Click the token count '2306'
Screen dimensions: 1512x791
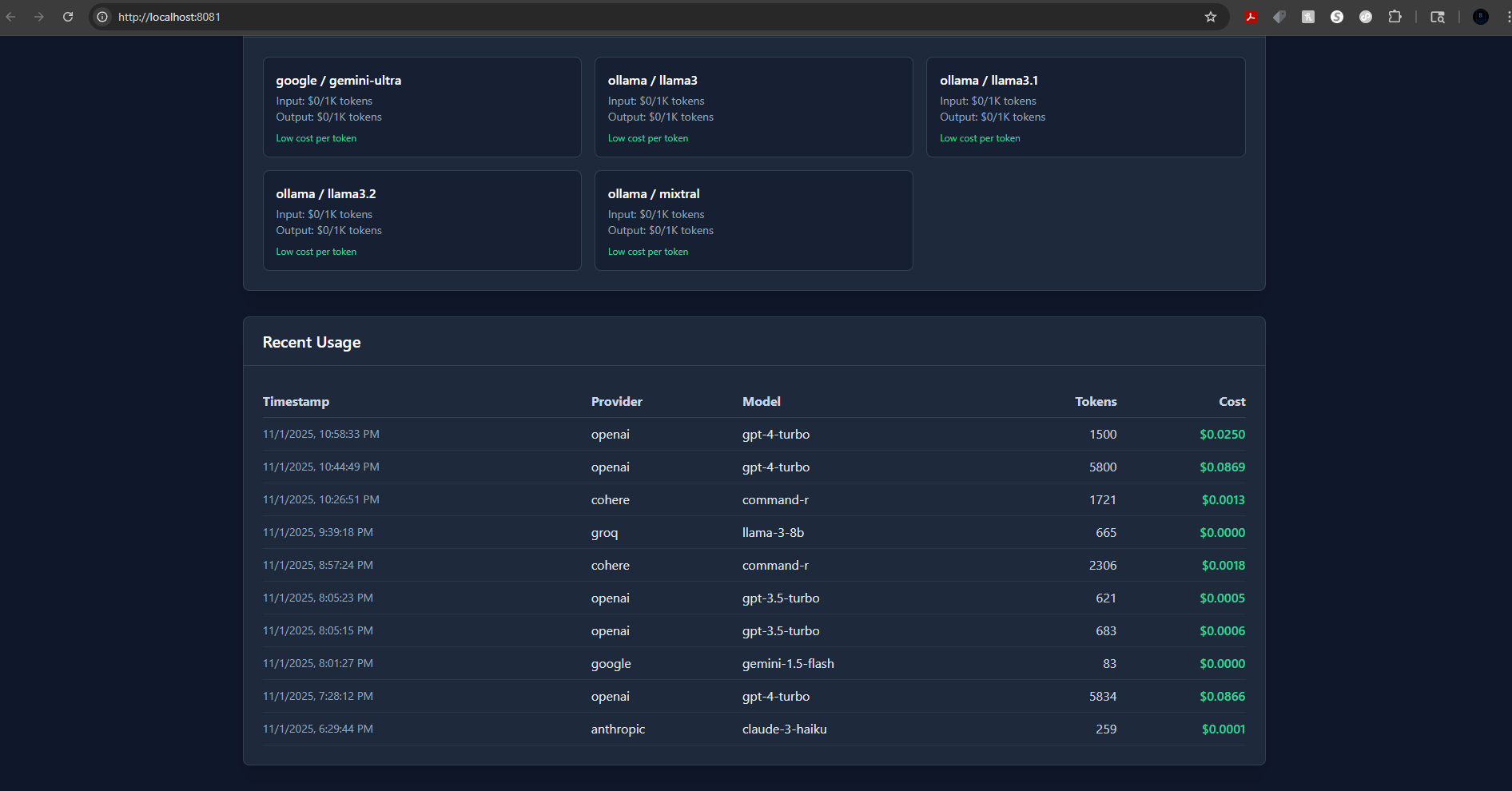pyautogui.click(x=1103, y=566)
